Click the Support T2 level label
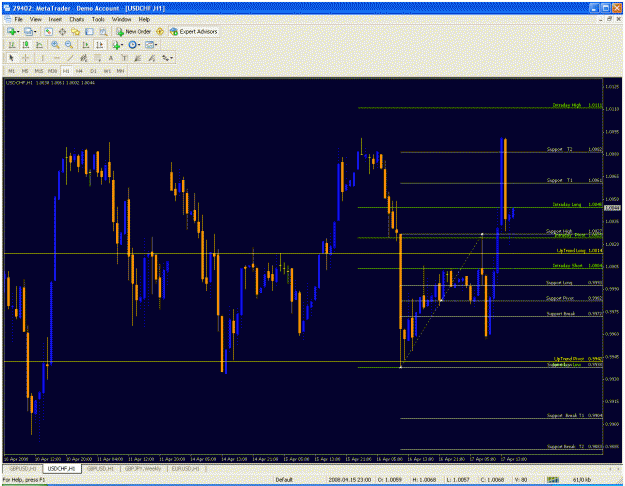Viewport: 625px width, 486px height. tap(559, 149)
